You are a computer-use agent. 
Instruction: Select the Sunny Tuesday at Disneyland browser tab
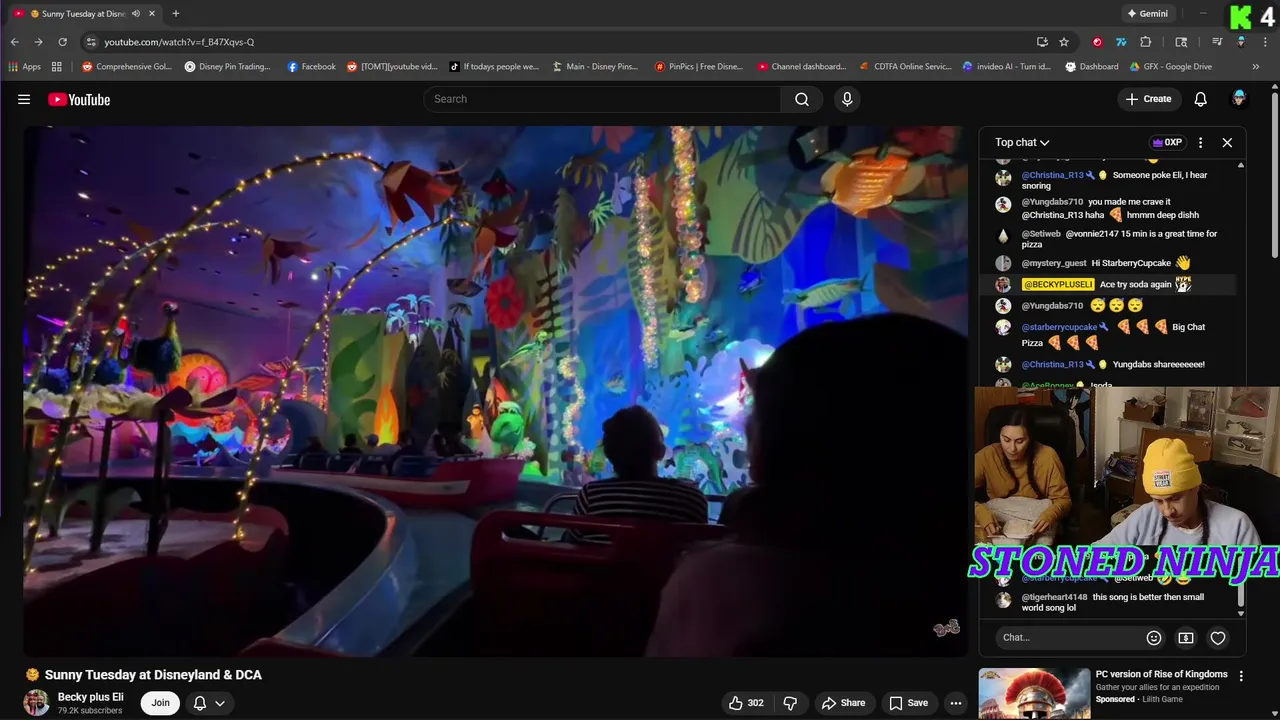coord(84,14)
